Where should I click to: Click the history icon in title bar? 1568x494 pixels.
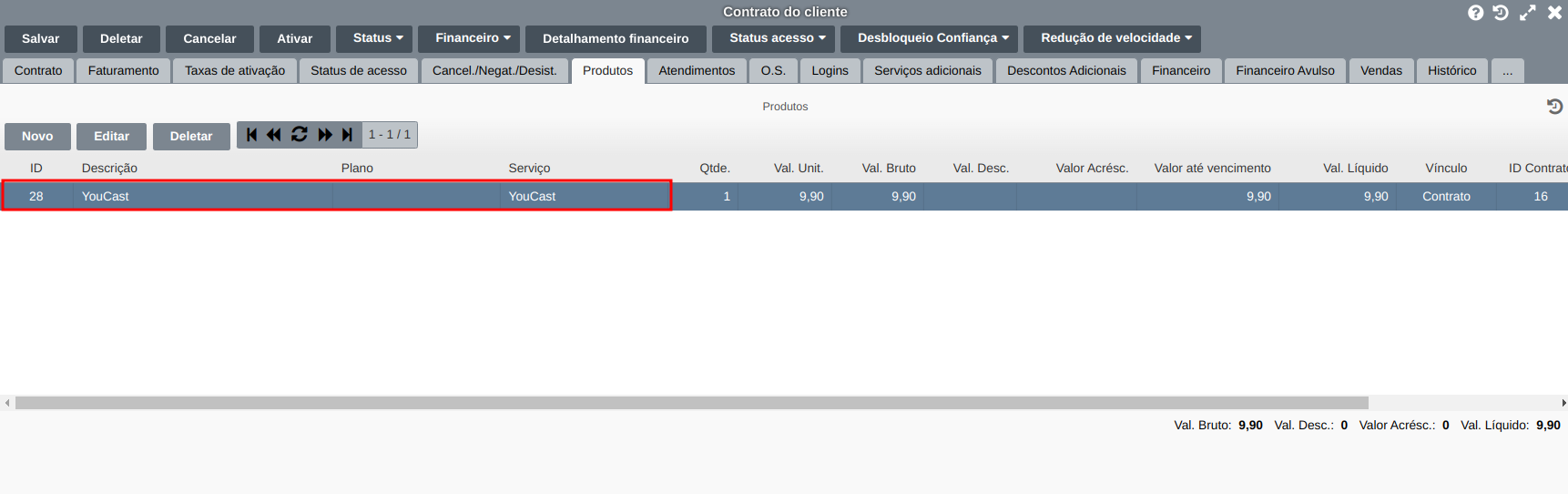tap(1501, 13)
